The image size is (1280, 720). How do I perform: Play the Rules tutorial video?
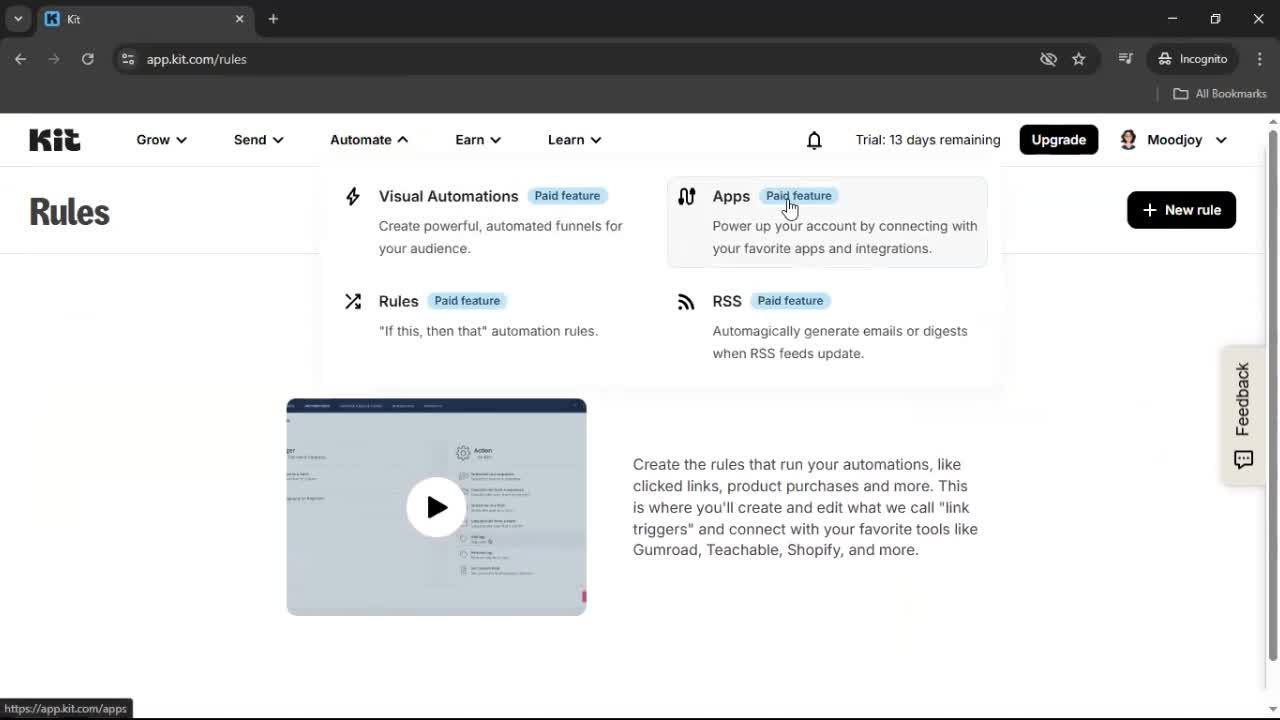(x=436, y=507)
